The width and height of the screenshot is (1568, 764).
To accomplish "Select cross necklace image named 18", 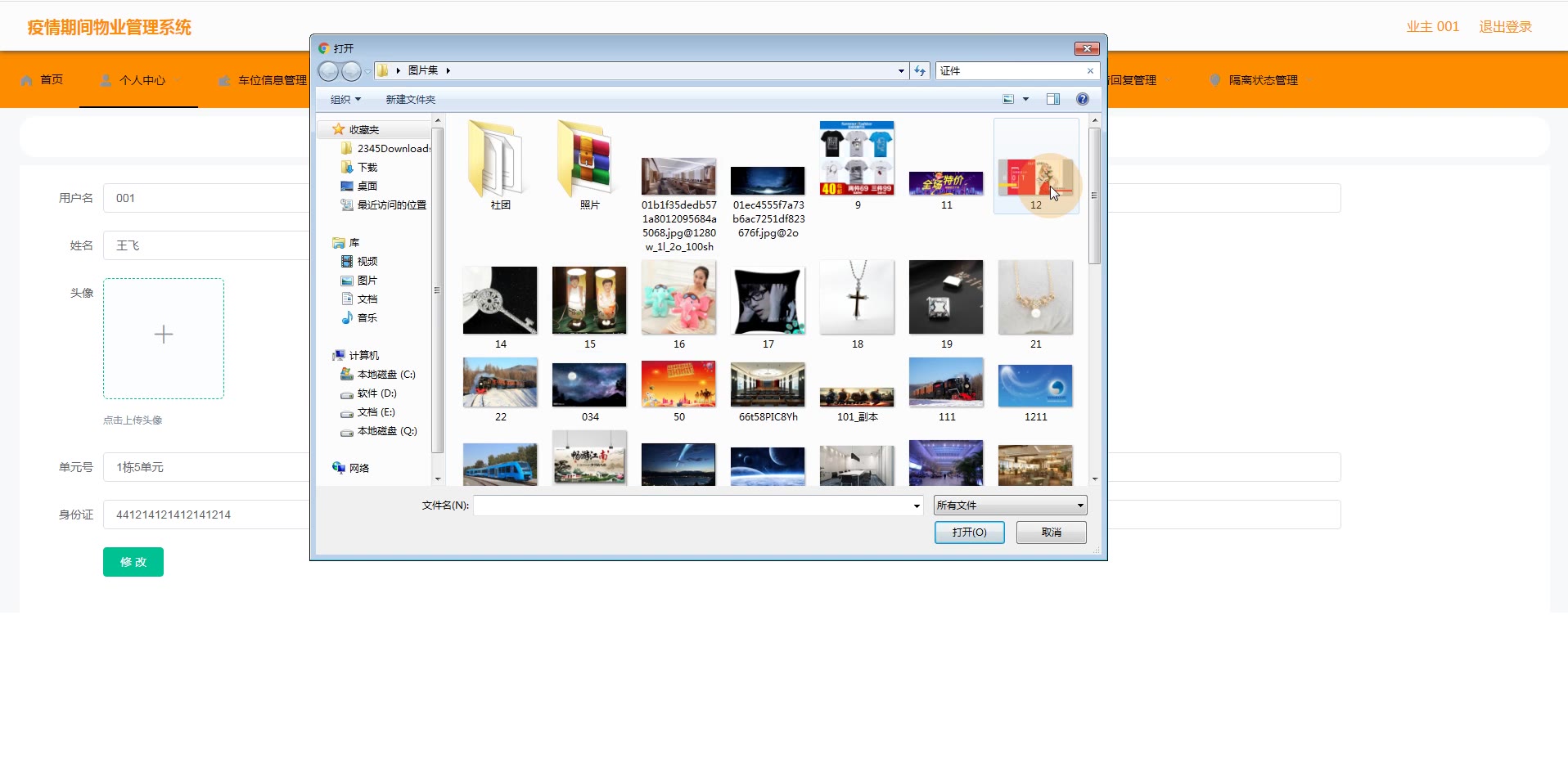I will tap(857, 307).
